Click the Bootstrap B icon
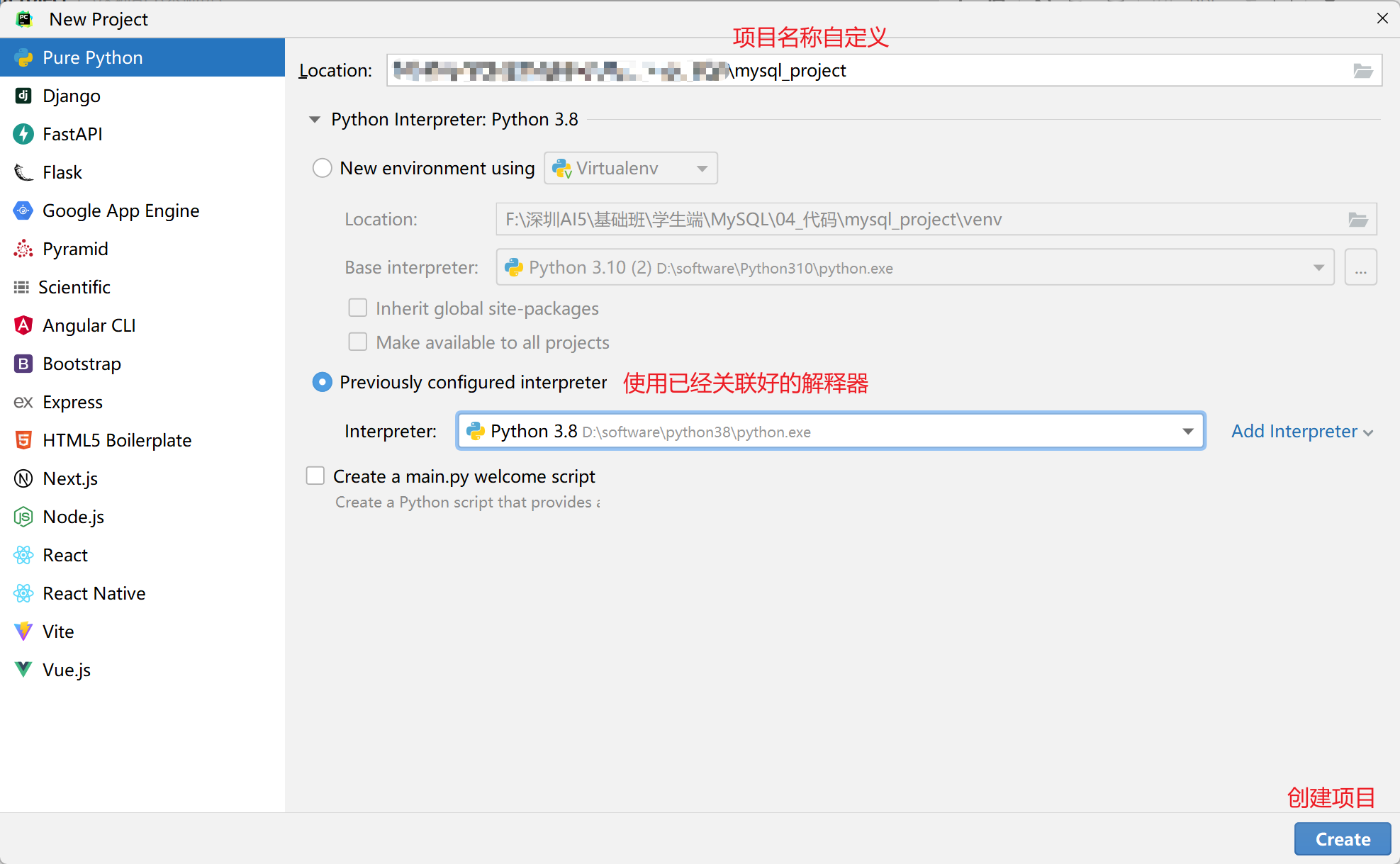Image resolution: width=1400 pixels, height=864 pixels. click(x=23, y=364)
